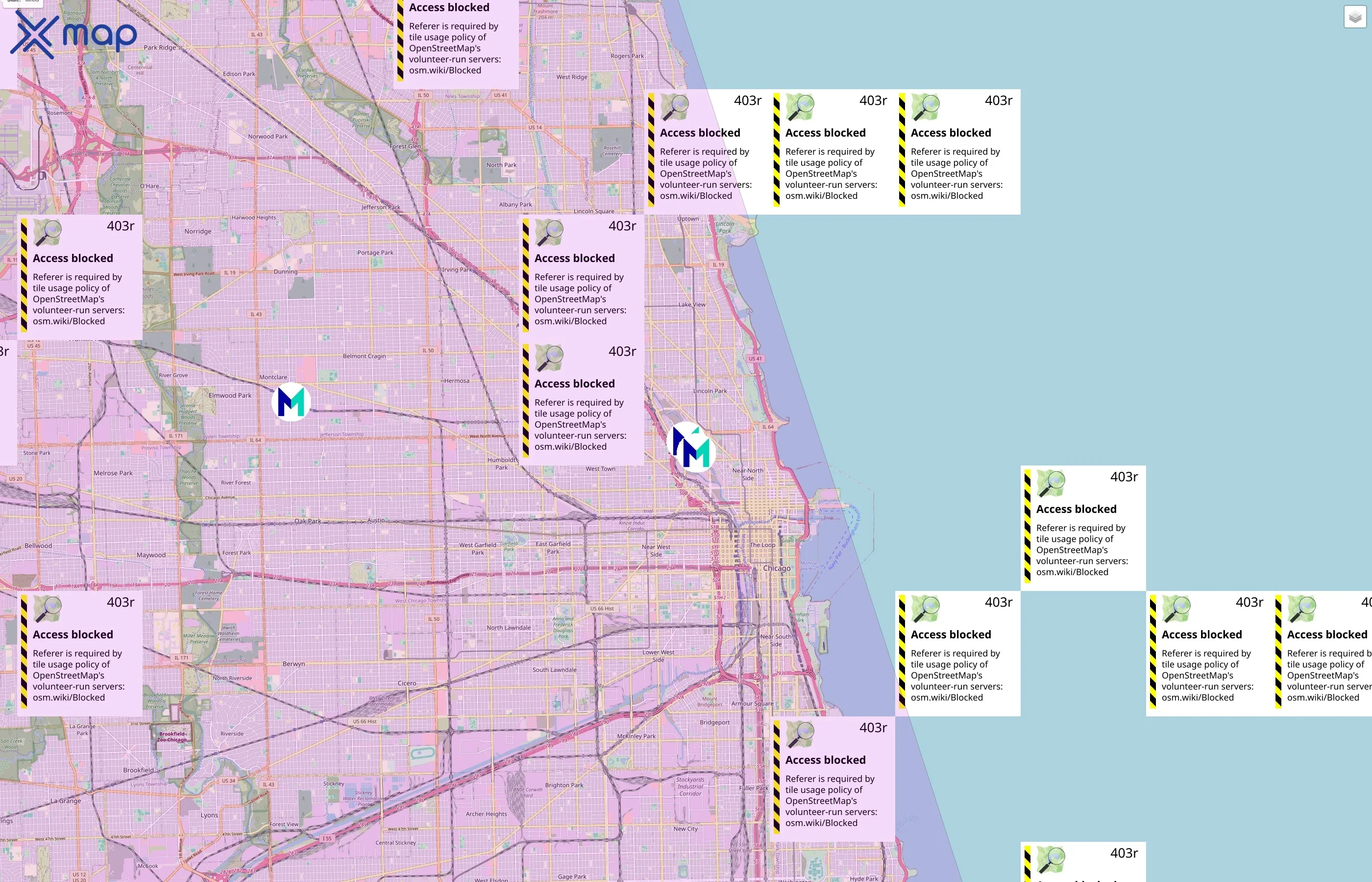Screen dimensions: 1372x882
Task: Click the South Lawndale label
Action: point(554,669)
